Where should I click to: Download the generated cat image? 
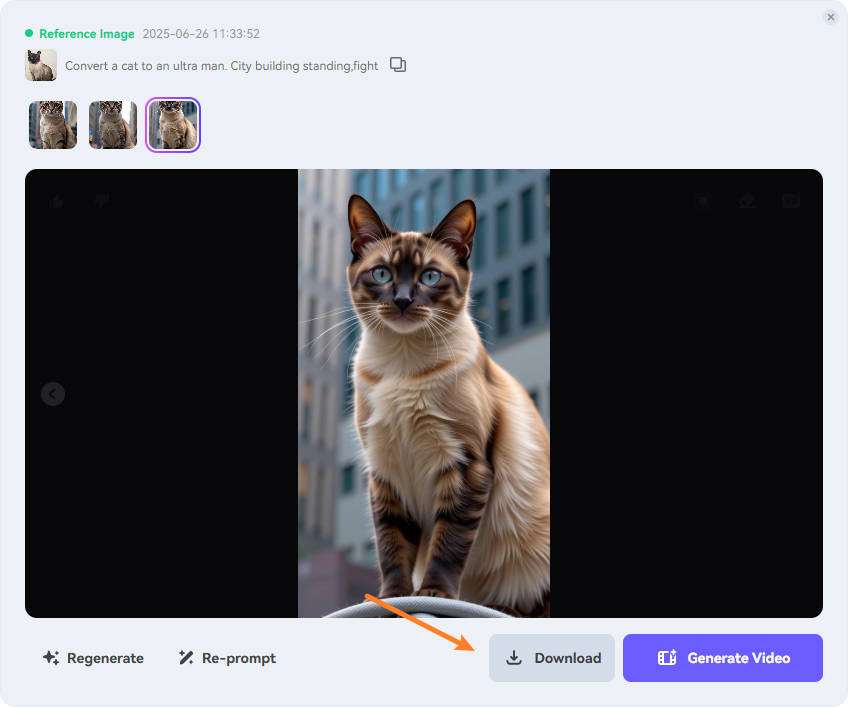(x=552, y=658)
